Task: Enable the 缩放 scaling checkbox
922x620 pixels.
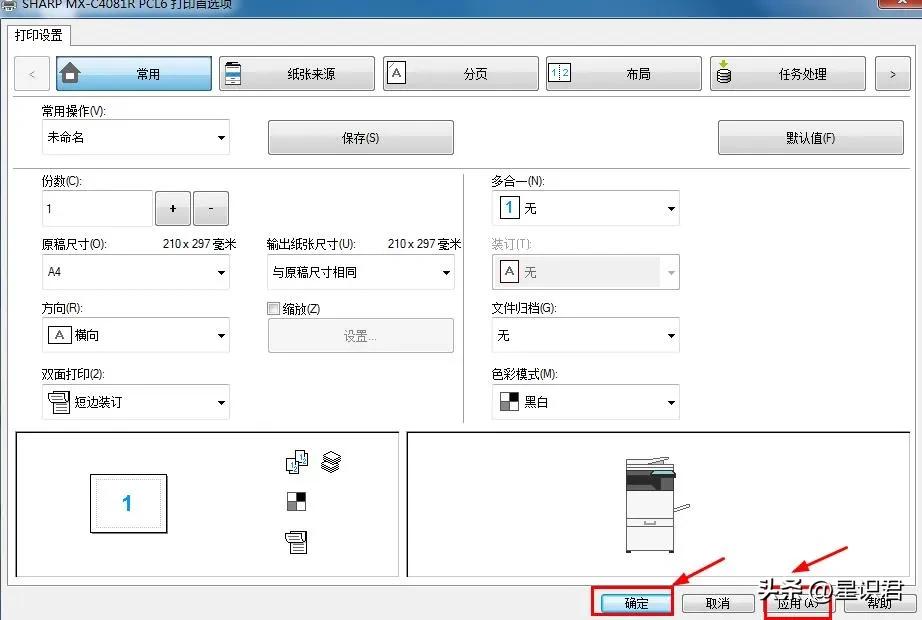Action: click(x=274, y=308)
